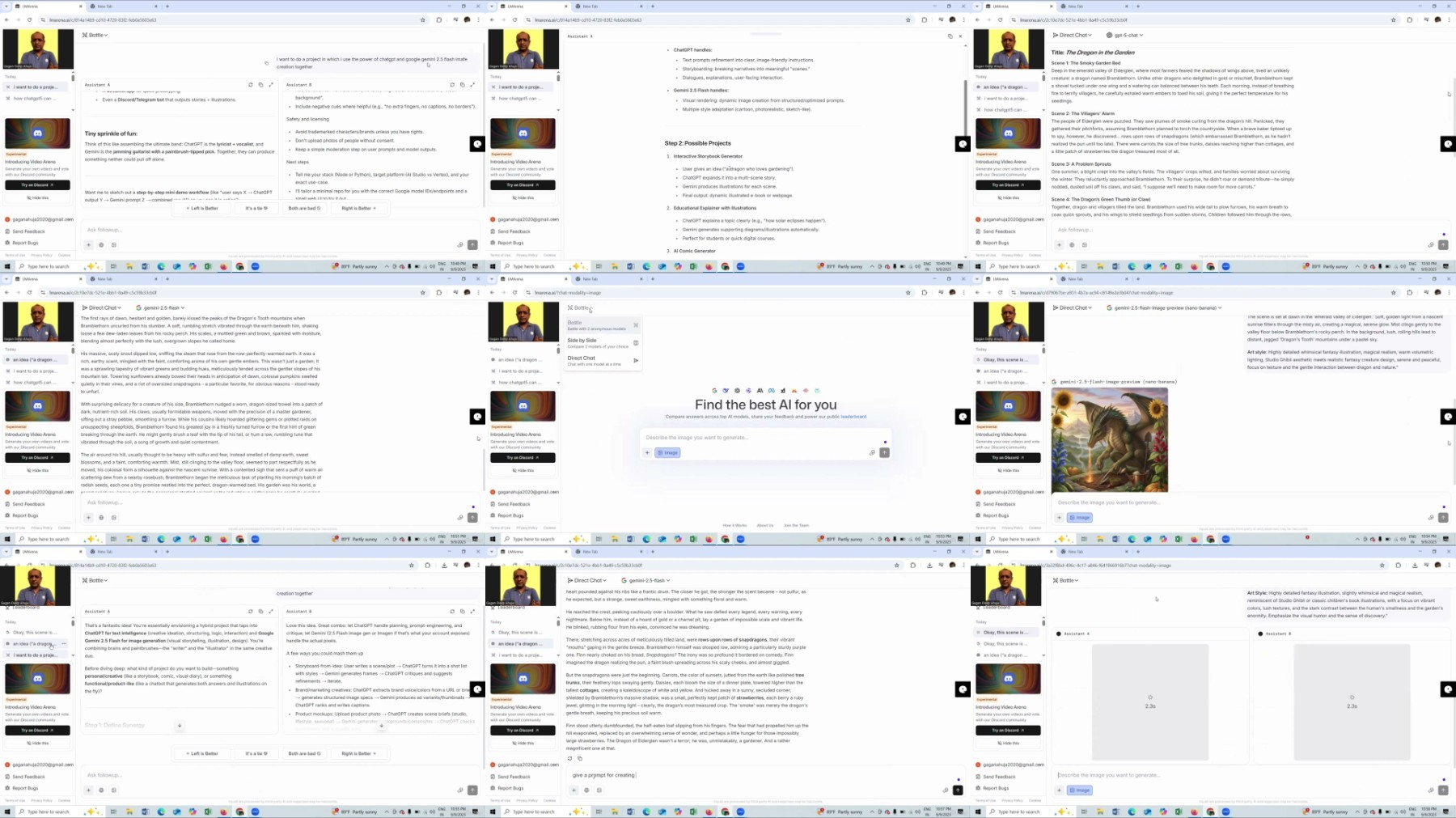
Task: Open 'How it Works' footer link
Action: point(734,525)
